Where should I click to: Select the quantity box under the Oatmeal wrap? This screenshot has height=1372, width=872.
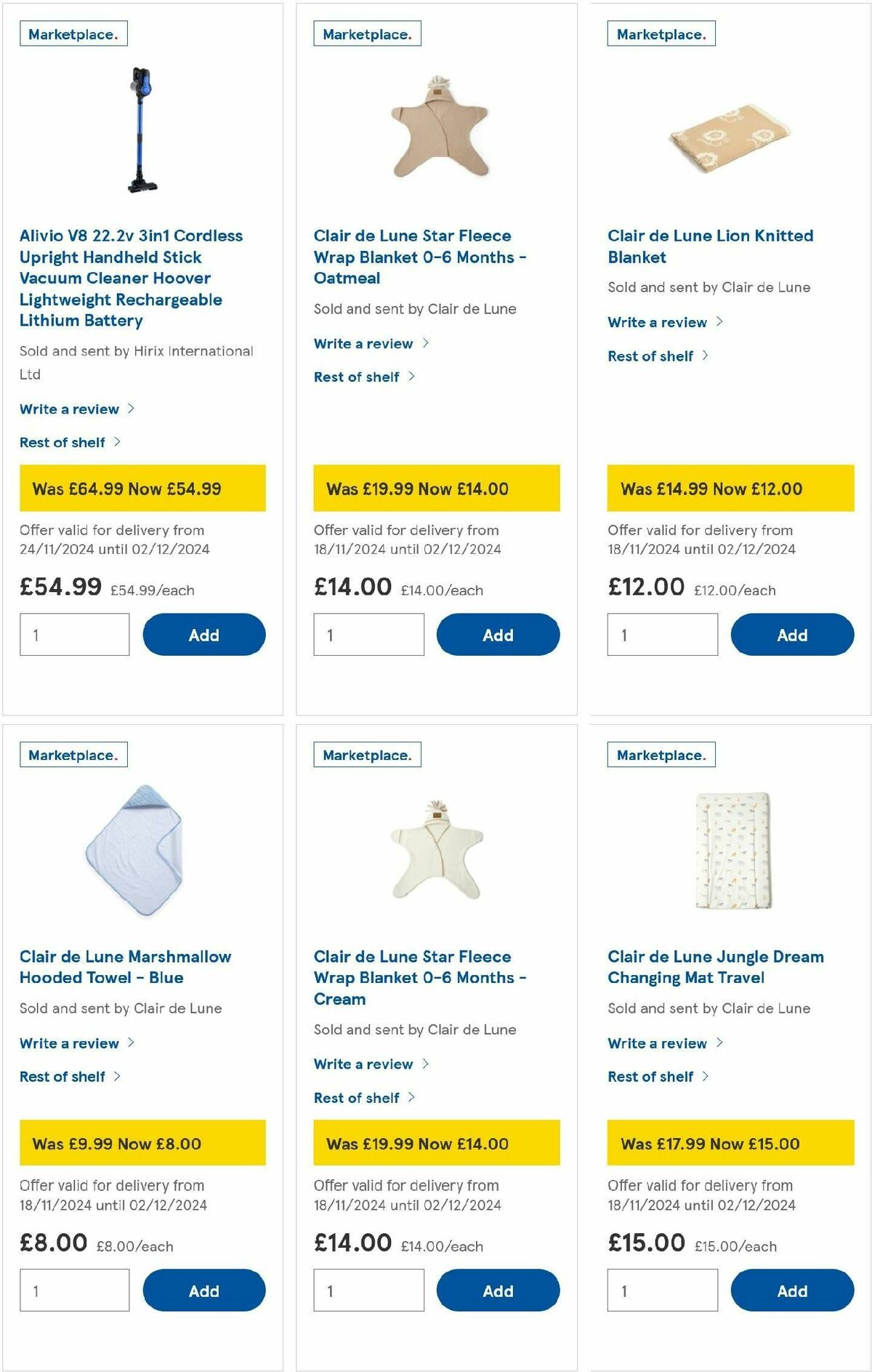368,635
